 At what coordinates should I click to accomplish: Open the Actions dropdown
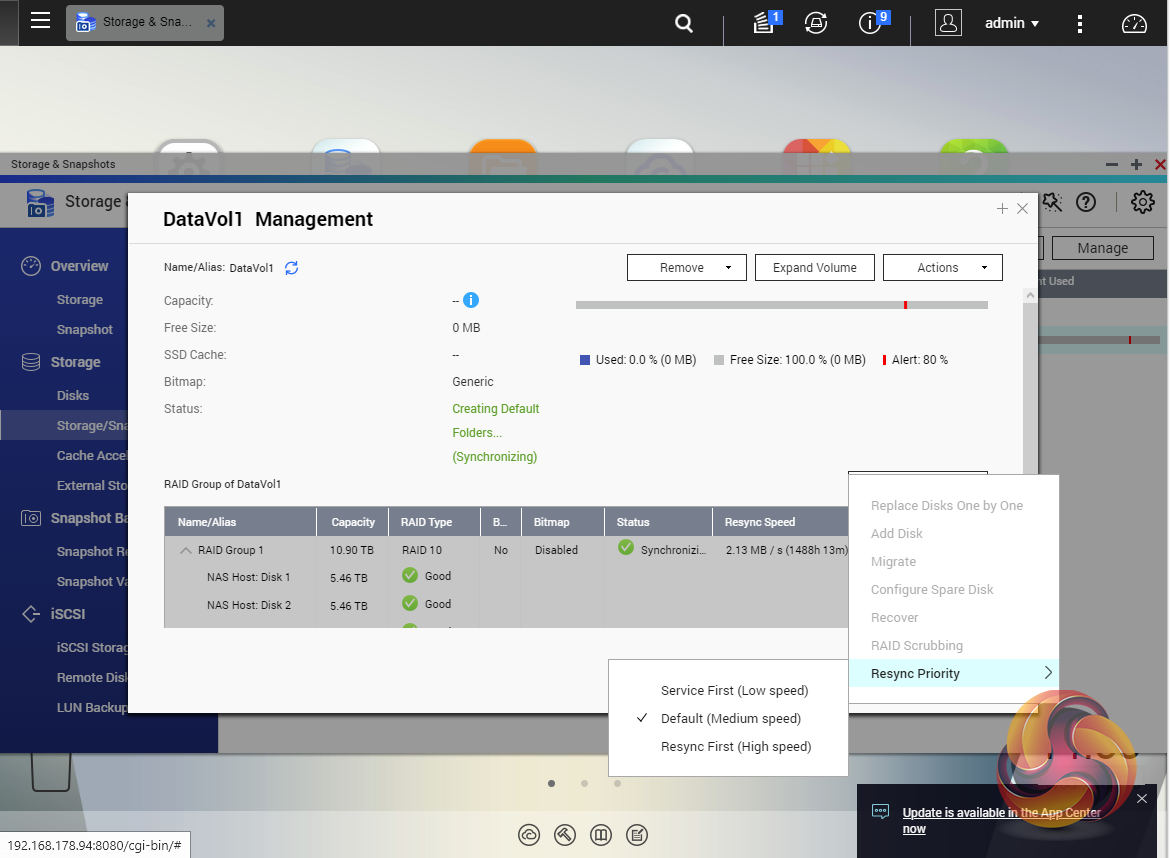pyautogui.click(x=942, y=268)
